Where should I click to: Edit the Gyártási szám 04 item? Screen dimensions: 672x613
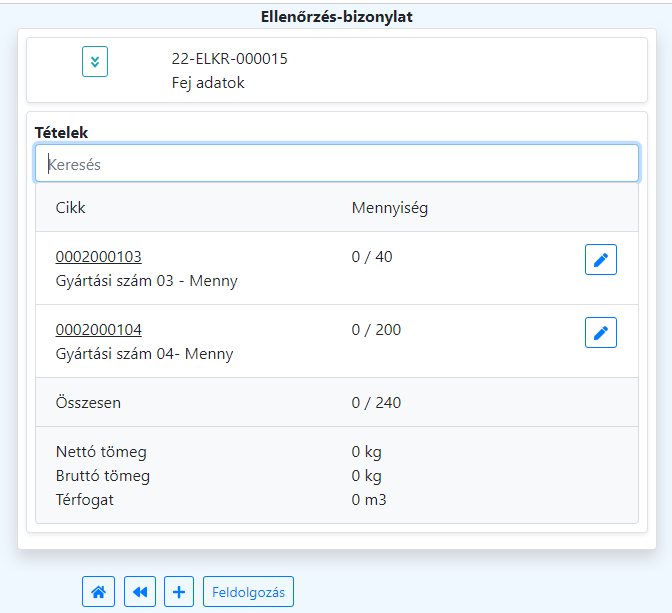pos(601,333)
